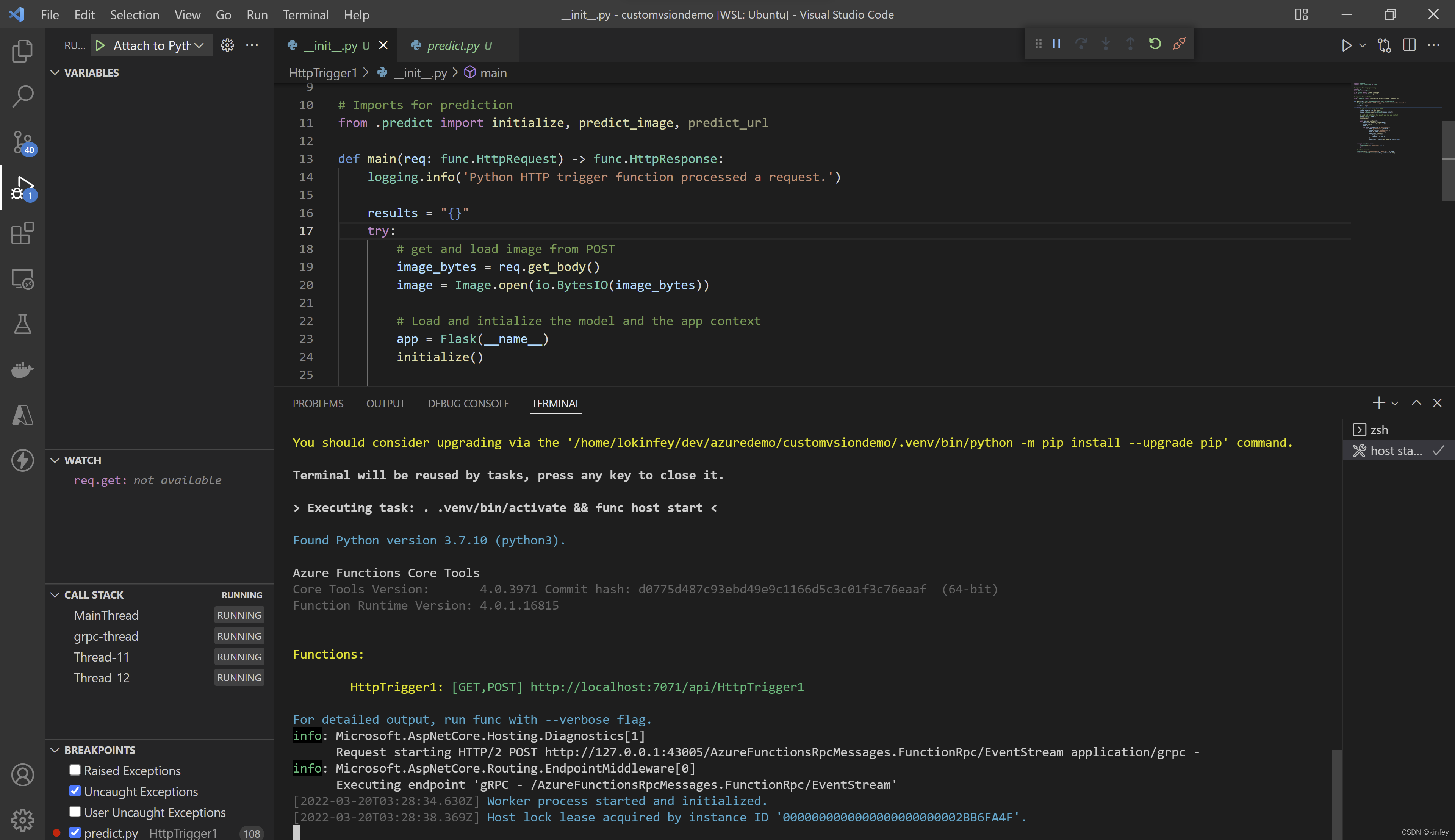Open the Testing flask icon

(x=22, y=324)
